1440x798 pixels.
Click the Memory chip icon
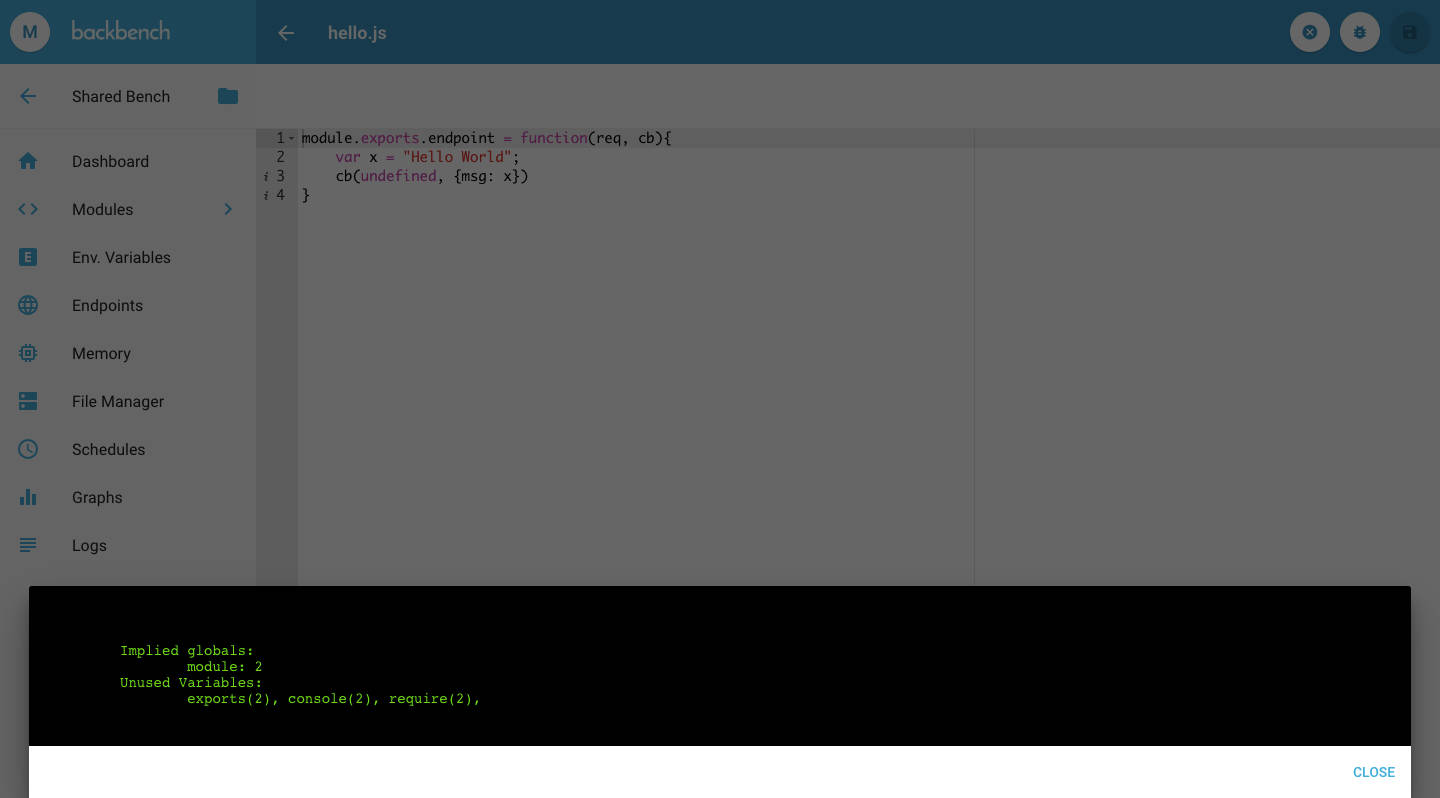[28, 353]
